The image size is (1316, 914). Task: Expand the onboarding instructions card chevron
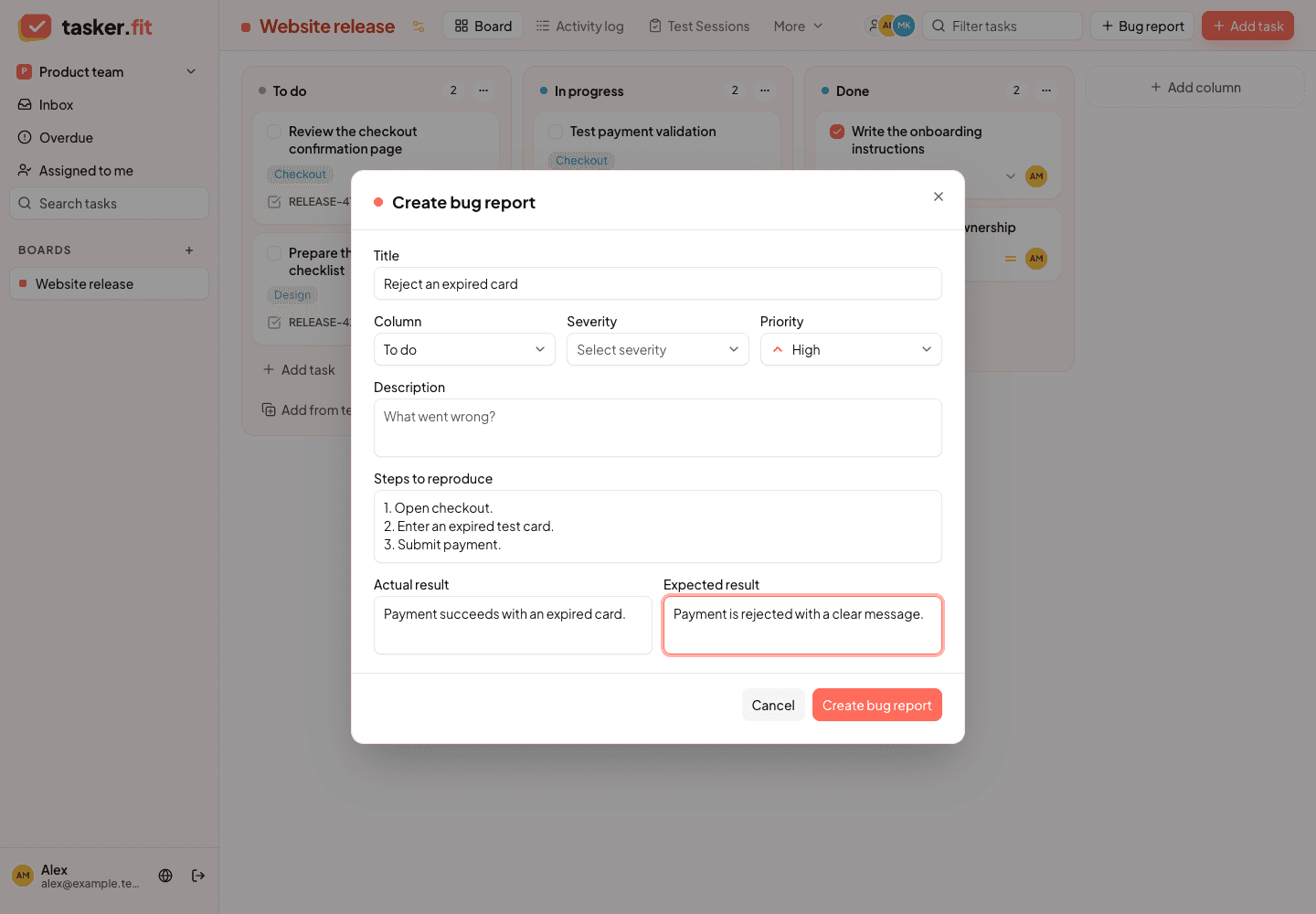coord(1011,176)
